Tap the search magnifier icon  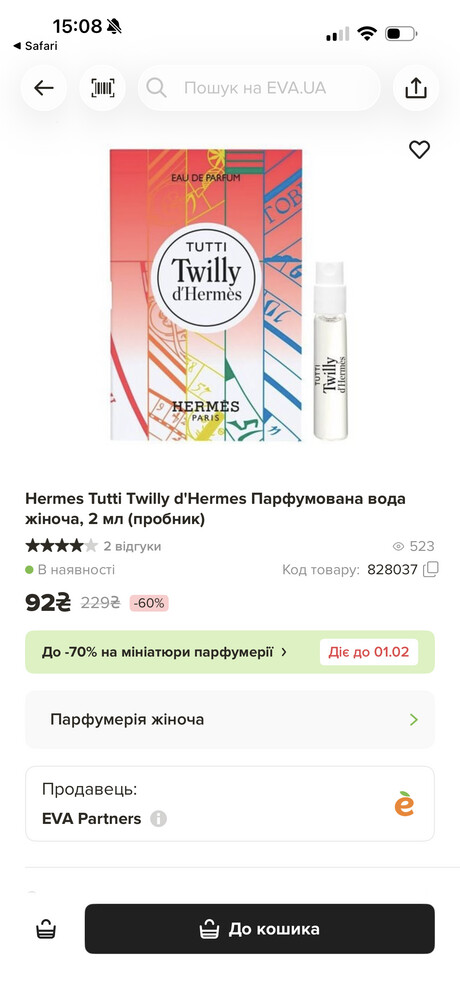click(156, 88)
